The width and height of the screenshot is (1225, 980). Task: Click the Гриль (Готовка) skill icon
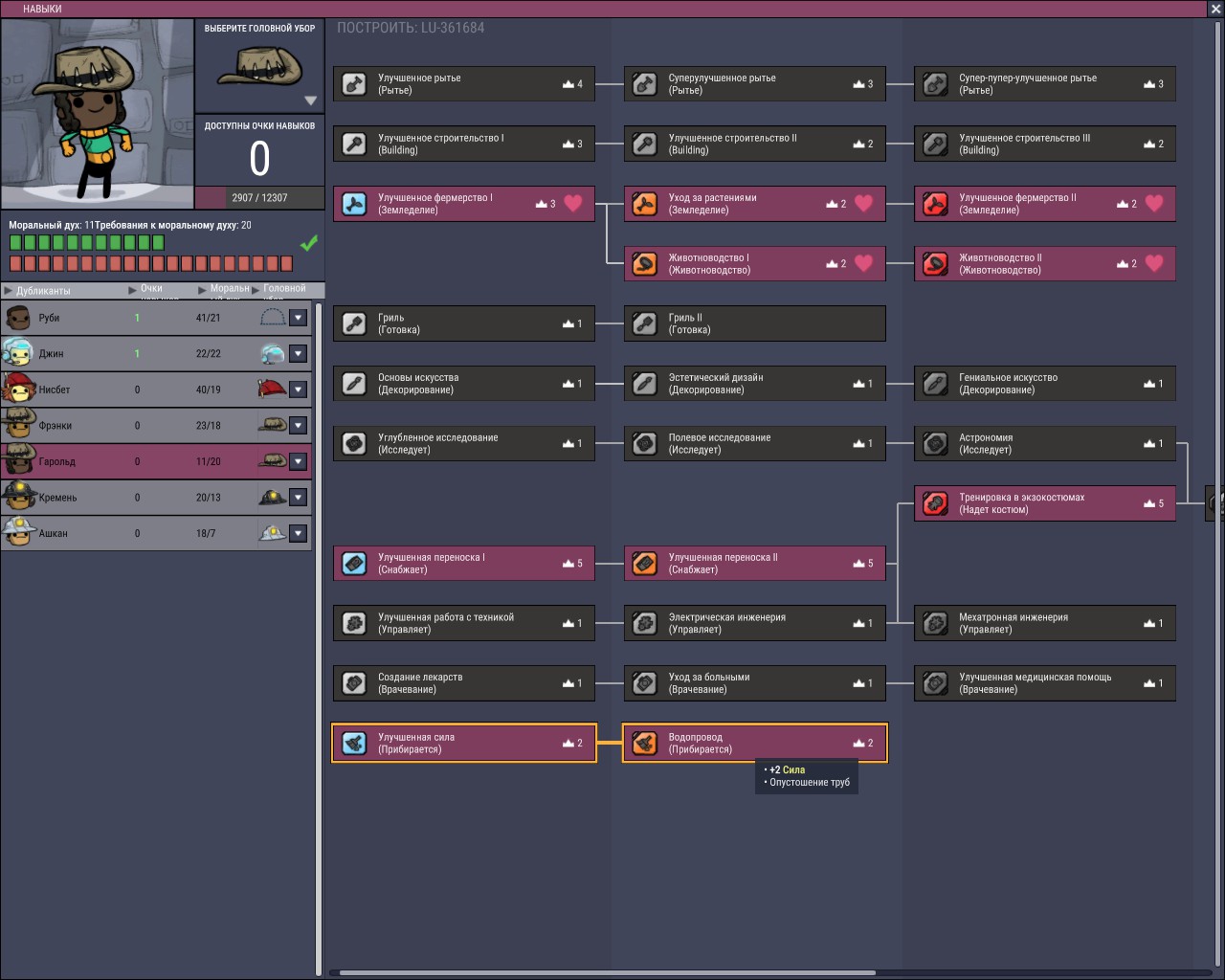tap(354, 323)
